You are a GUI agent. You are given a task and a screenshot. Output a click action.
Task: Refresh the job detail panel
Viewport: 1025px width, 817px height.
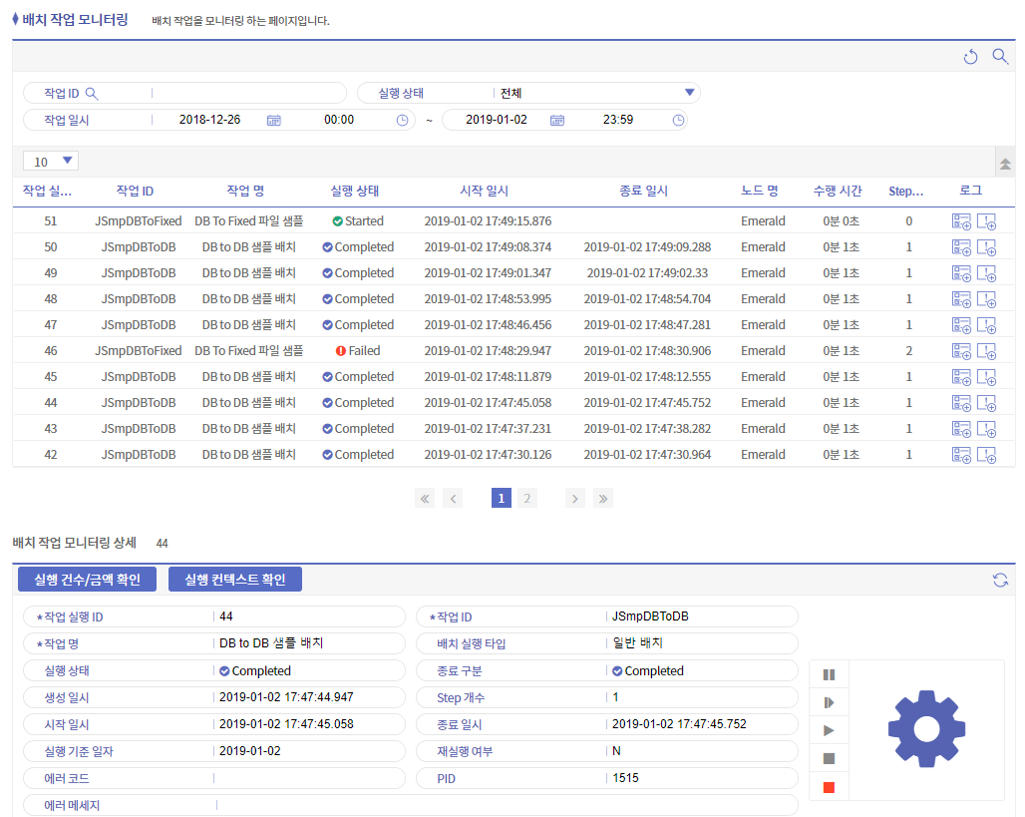point(1000,580)
